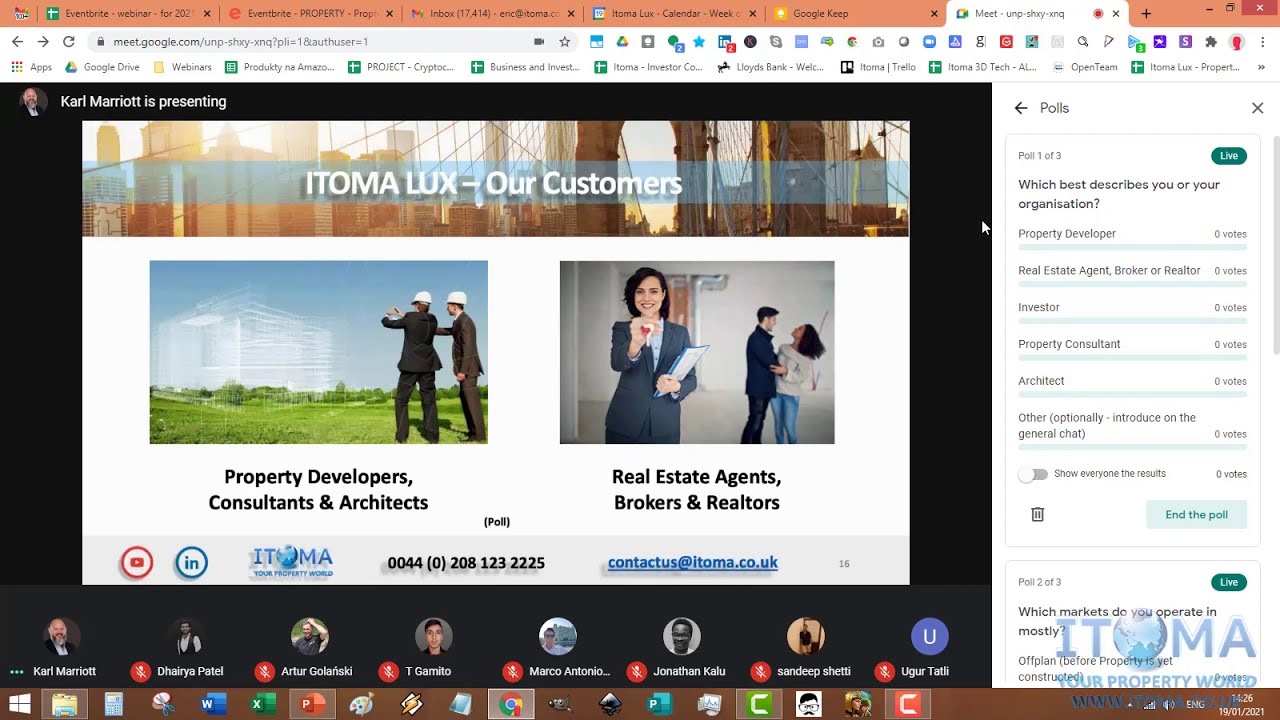Open the OpenTeam bookmark
Viewport: 1280px width, 720px height.
pyautogui.click(x=1085, y=67)
